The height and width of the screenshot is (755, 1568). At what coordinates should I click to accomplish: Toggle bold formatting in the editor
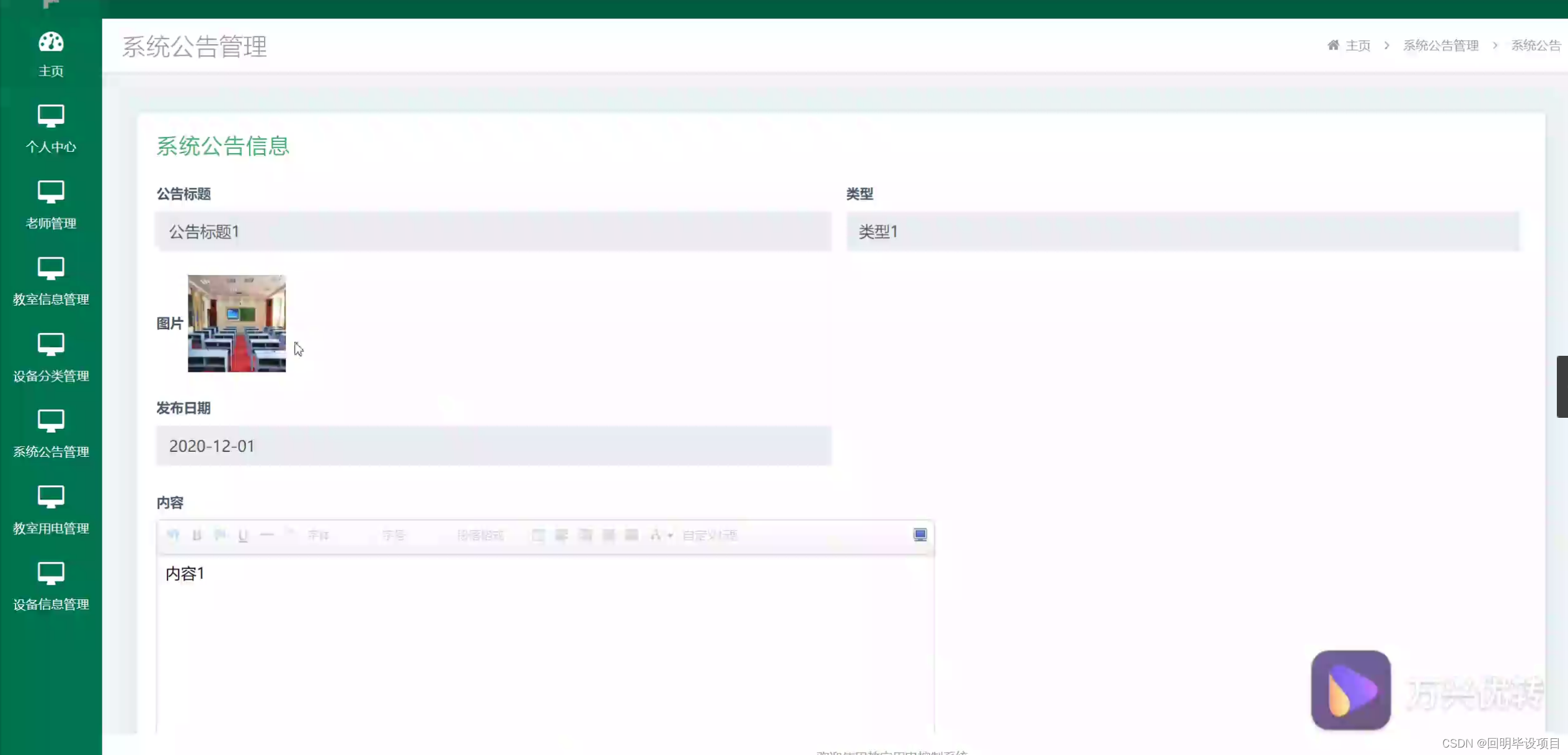tap(196, 534)
